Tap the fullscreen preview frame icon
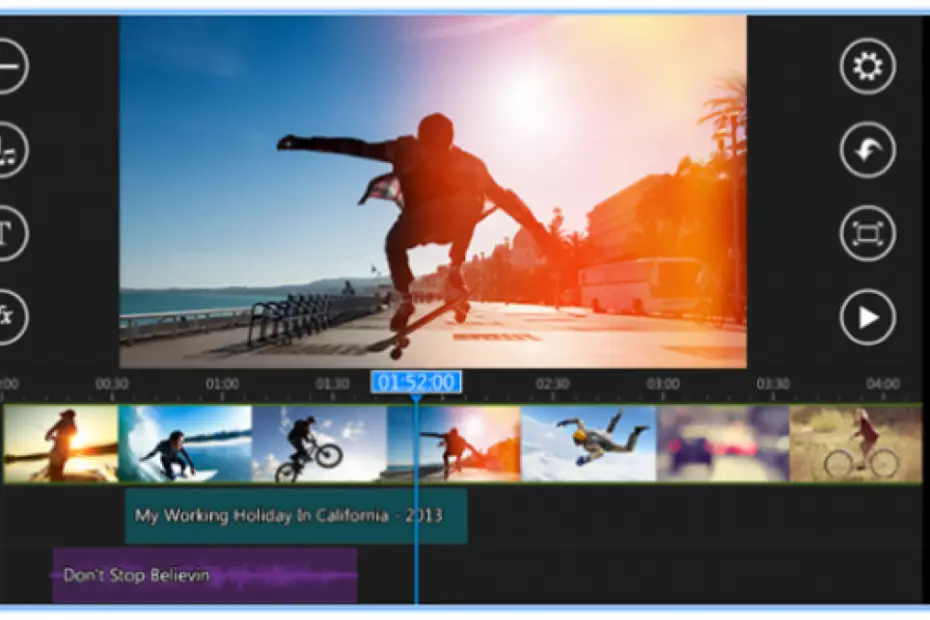Screen dimensions: 930x620 (x=867, y=234)
